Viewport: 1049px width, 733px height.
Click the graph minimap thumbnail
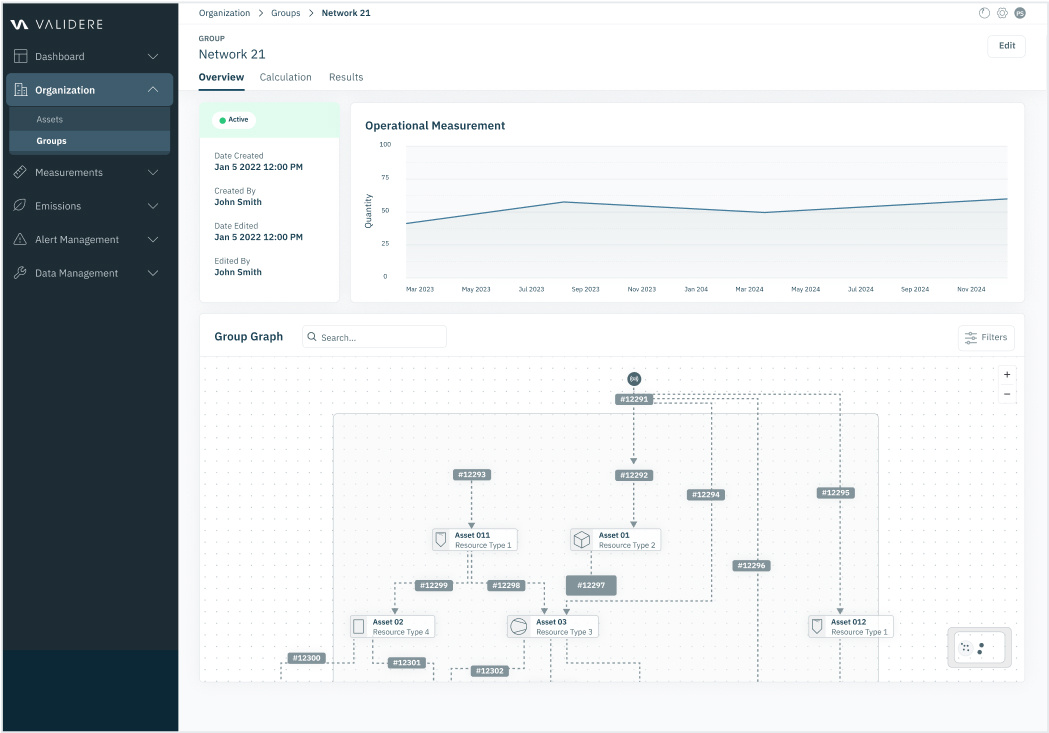(x=979, y=647)
